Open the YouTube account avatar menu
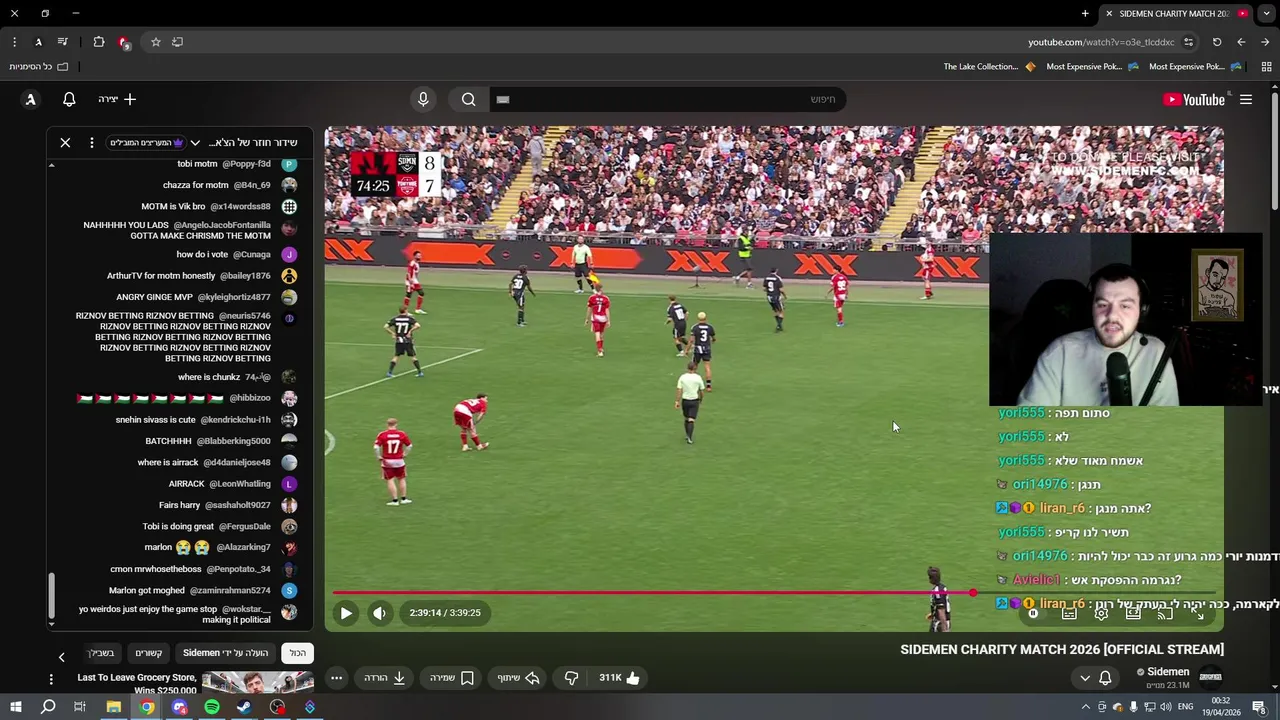Screen dimensions: 1280x720 (31, 99)
